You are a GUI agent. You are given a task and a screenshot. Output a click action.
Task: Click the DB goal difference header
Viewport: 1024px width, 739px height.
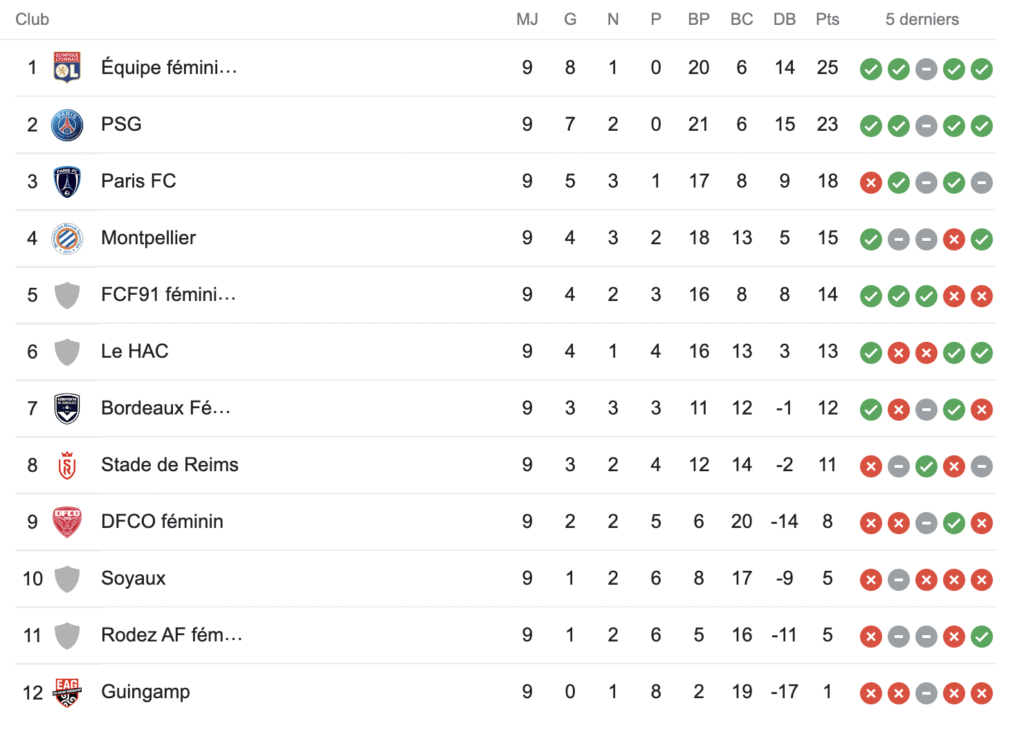click(784, 20)
